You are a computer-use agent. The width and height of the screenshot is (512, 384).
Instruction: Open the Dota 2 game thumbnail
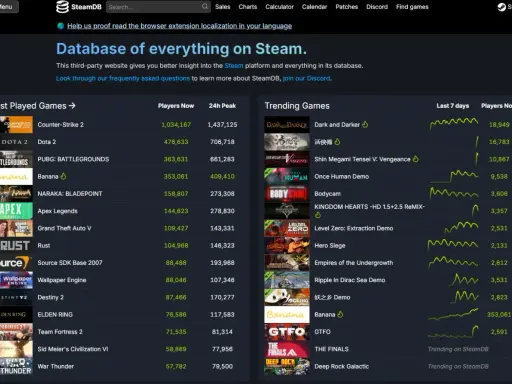coord(16,142)
